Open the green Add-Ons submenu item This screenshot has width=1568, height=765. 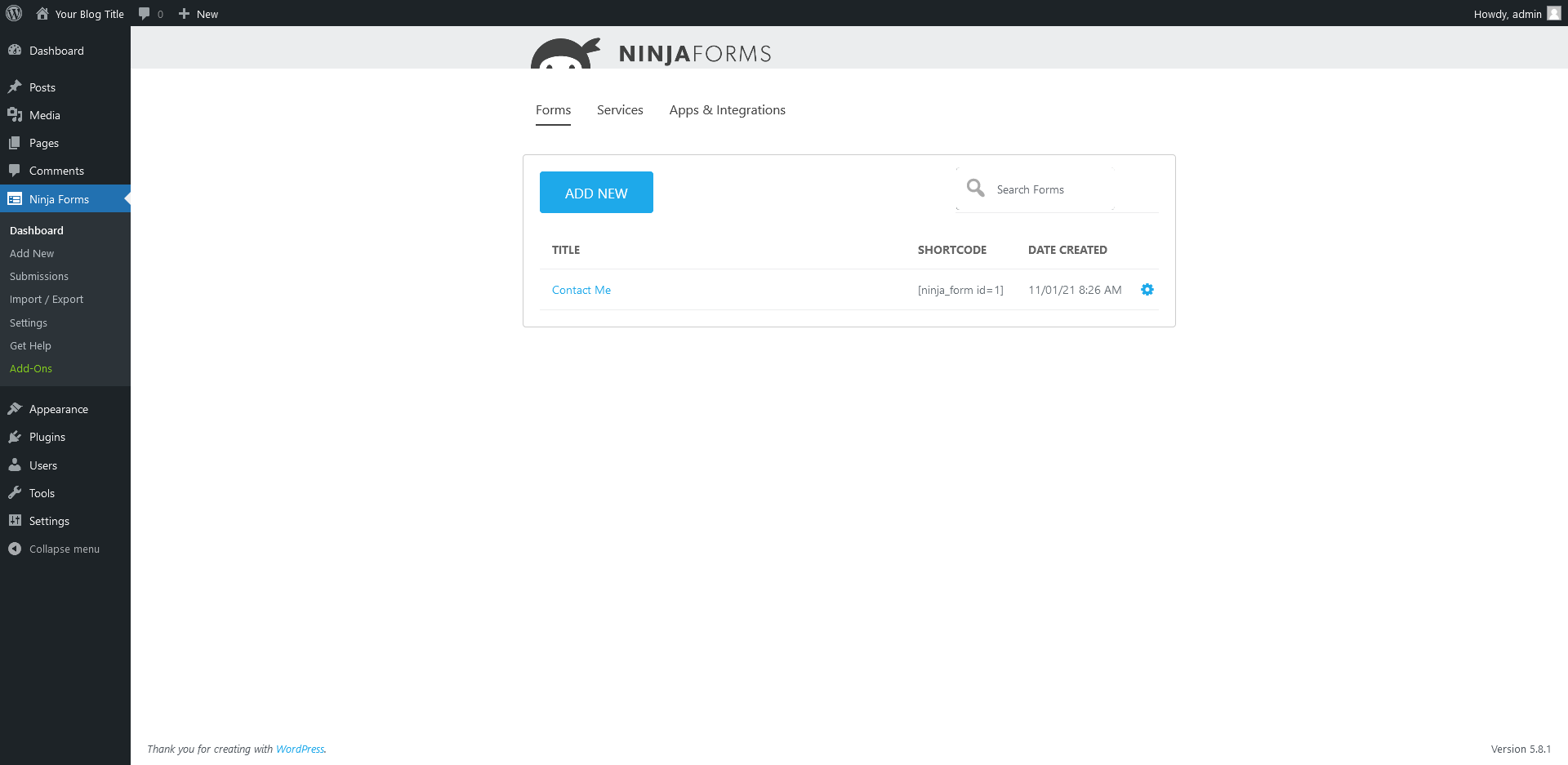[31, 368]
